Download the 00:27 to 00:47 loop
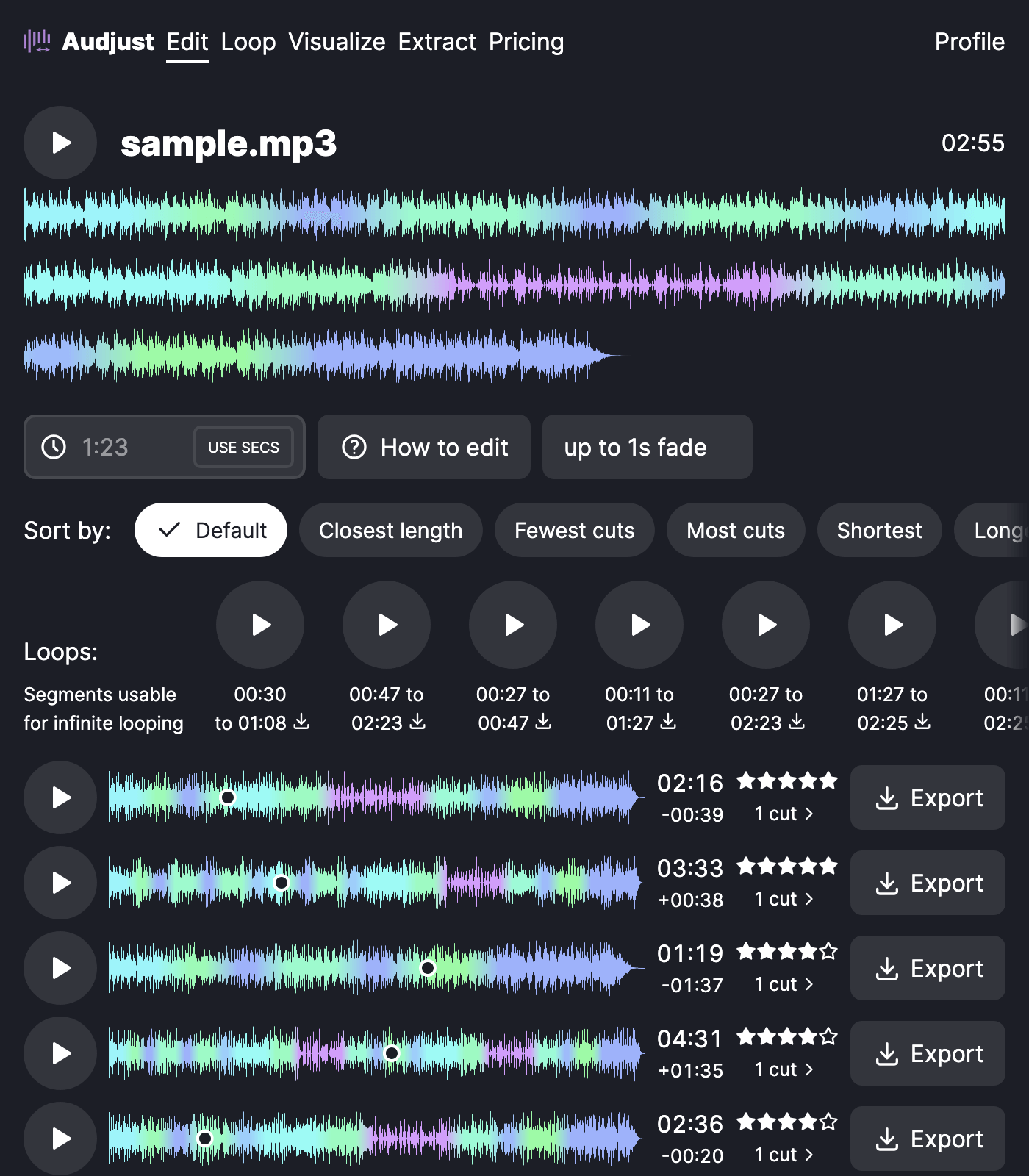 [543, 722]
